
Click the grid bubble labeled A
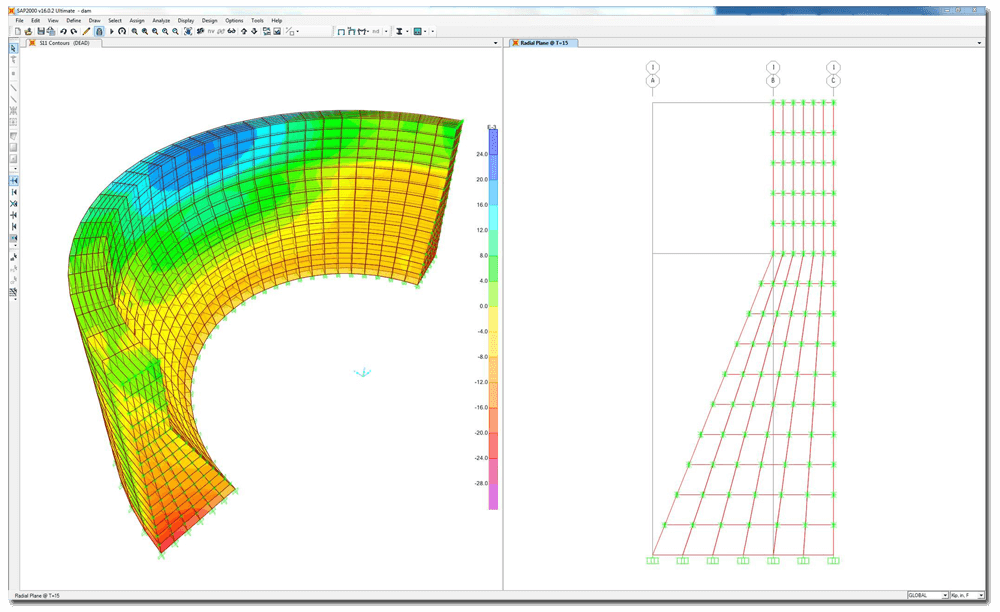pyautogui.click(x=653, y=81)
